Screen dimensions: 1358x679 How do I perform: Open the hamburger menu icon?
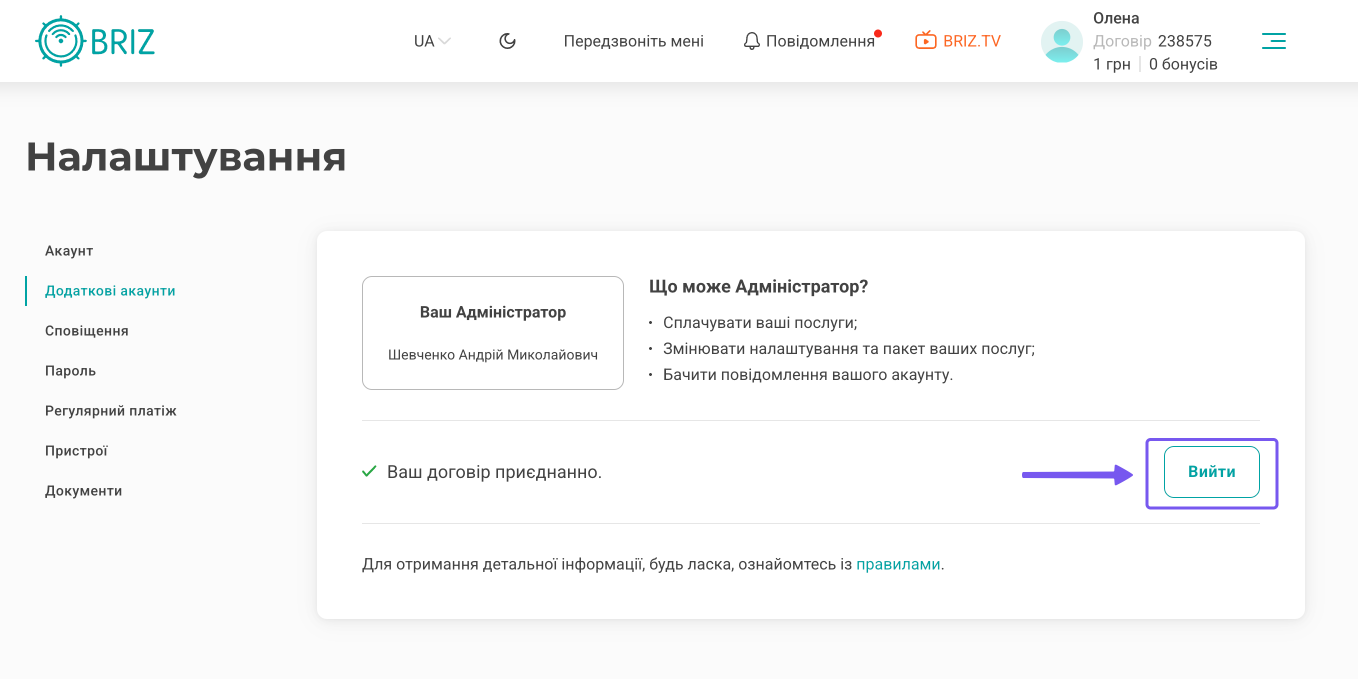point(1273,41)
